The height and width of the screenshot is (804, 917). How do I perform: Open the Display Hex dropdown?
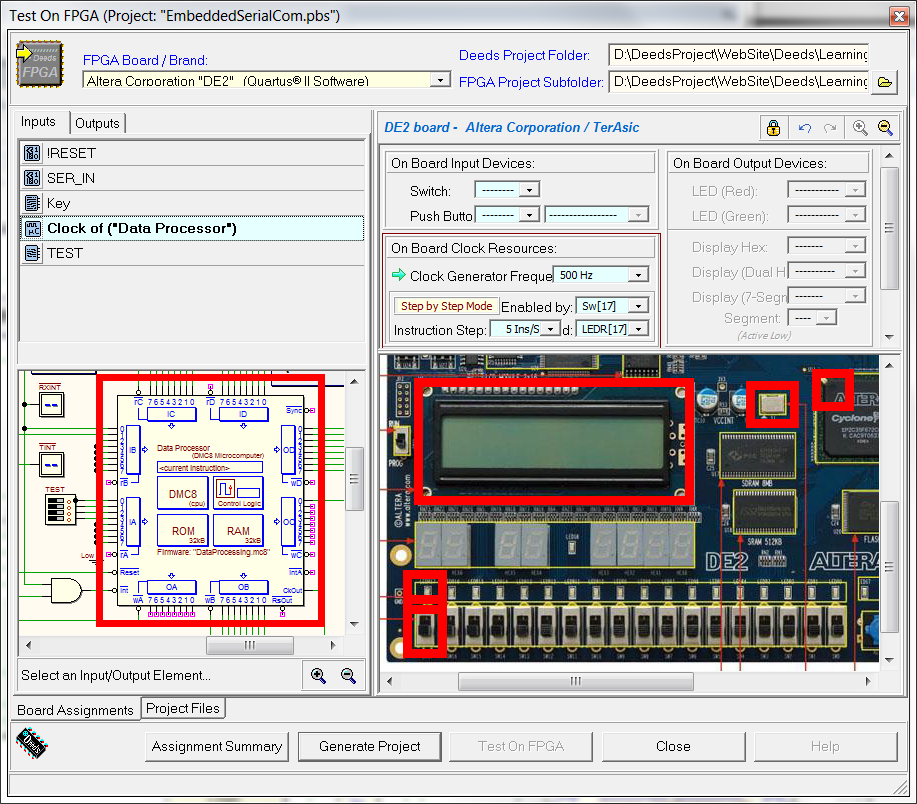click(856, 246)
